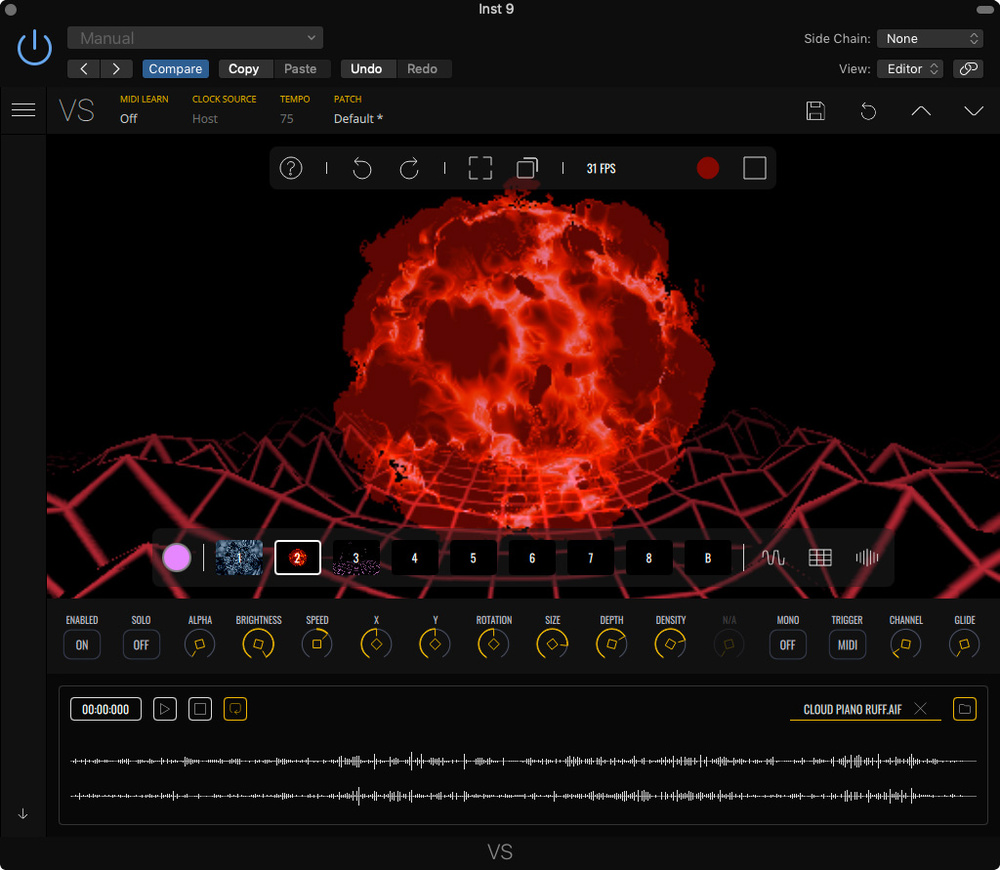
Task: Select layer 2 thumbnail
Action: tap(298, 558)
